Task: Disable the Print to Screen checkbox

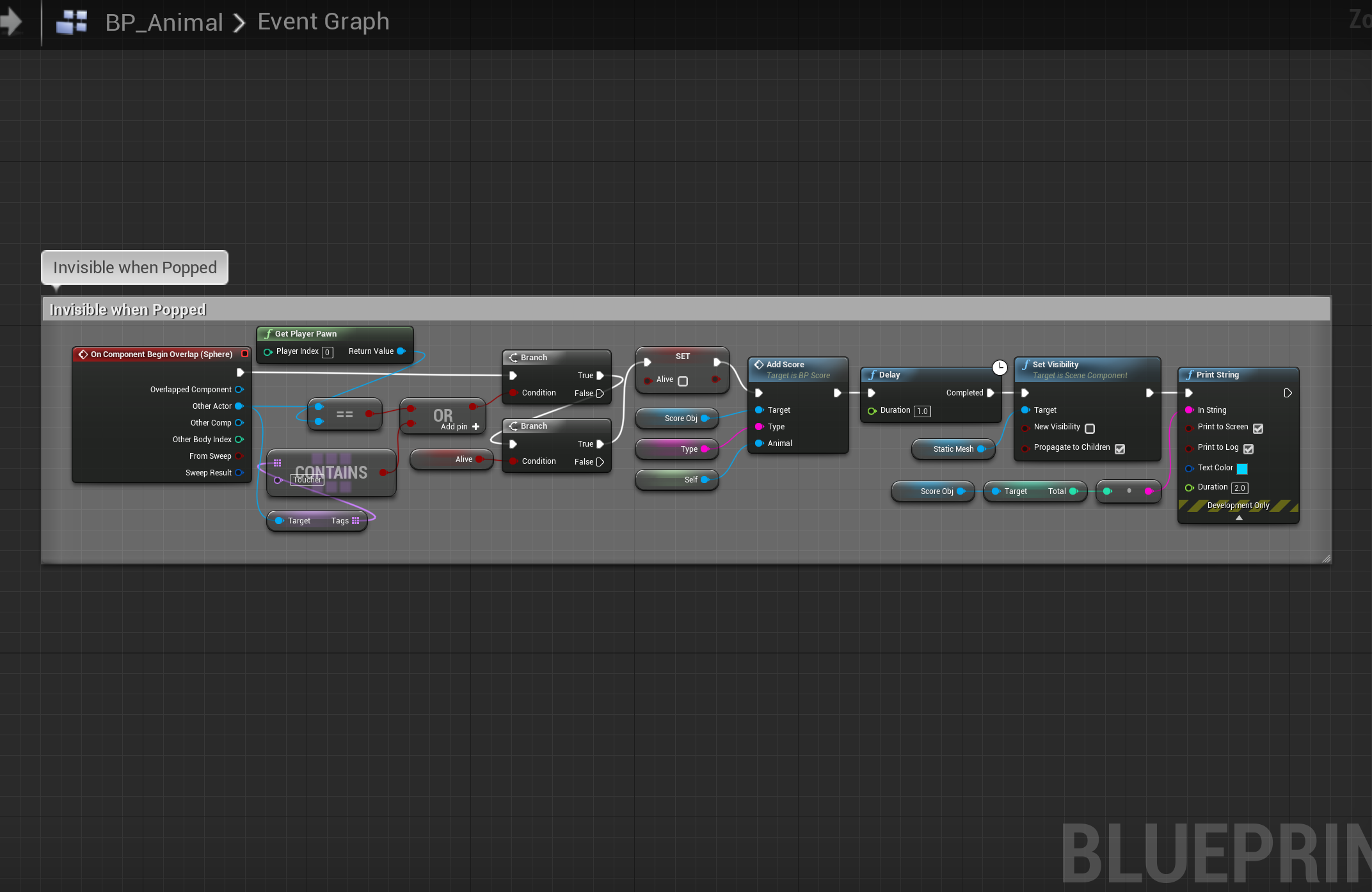Action: pos(1258,428)
